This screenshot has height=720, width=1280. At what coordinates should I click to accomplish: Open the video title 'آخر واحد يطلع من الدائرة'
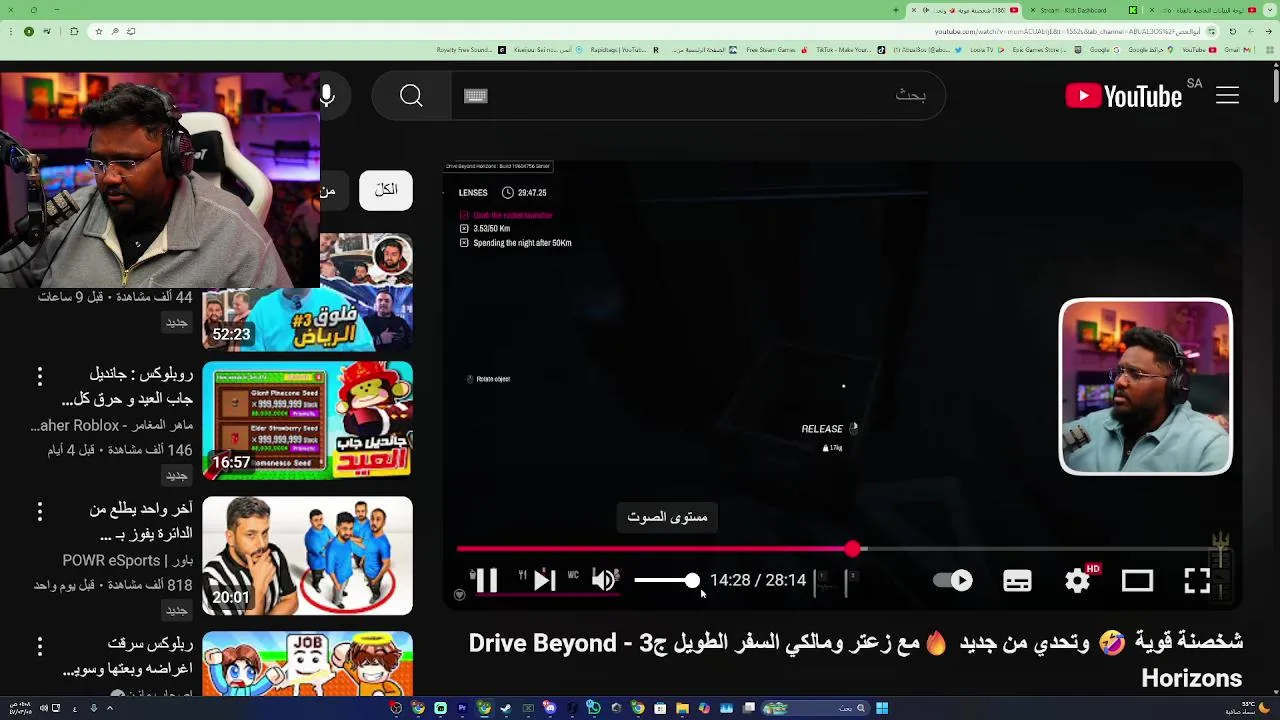(x=140, y=521)
